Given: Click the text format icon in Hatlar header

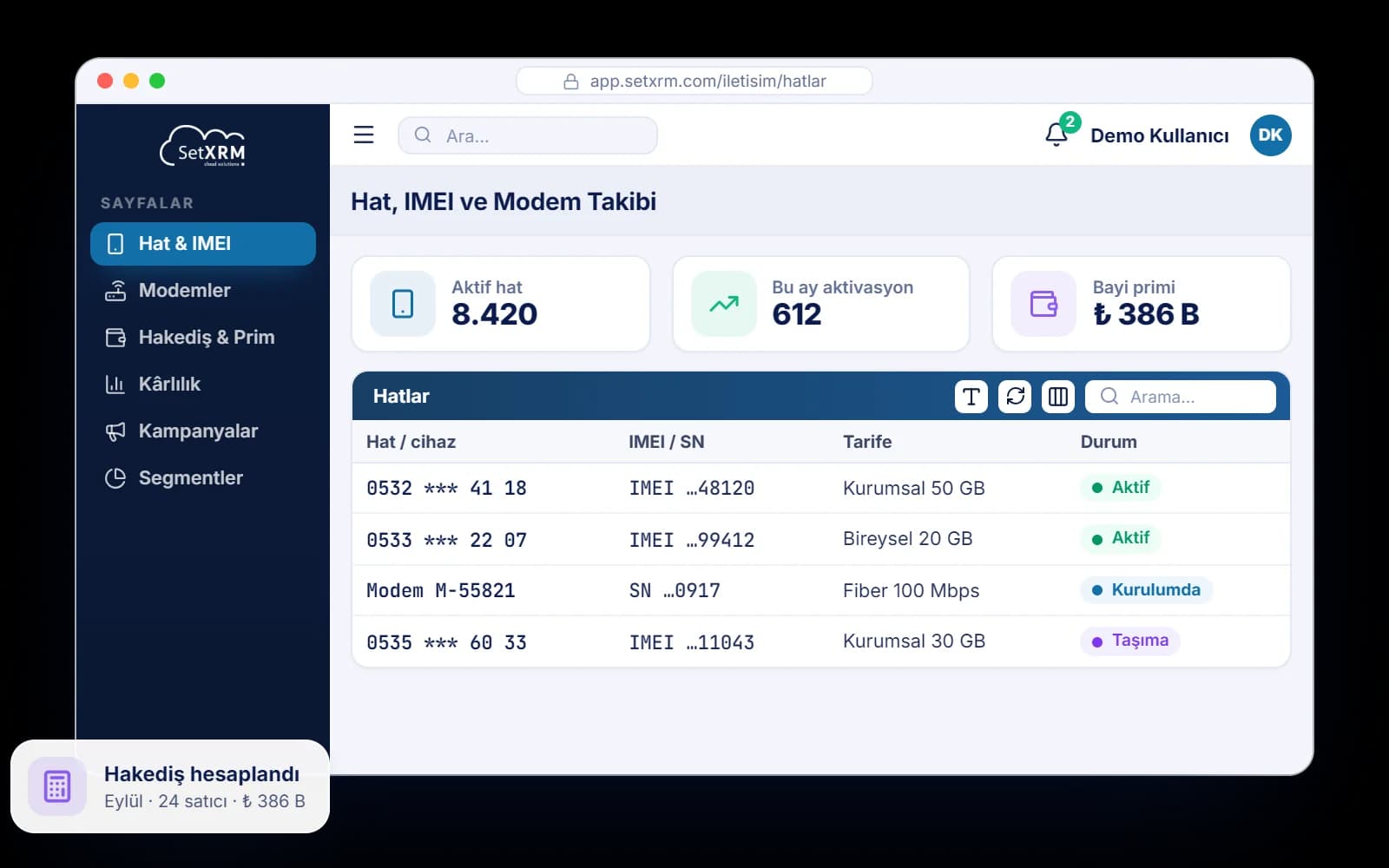Looking at the screenshot, I should [x=971, y=397].
